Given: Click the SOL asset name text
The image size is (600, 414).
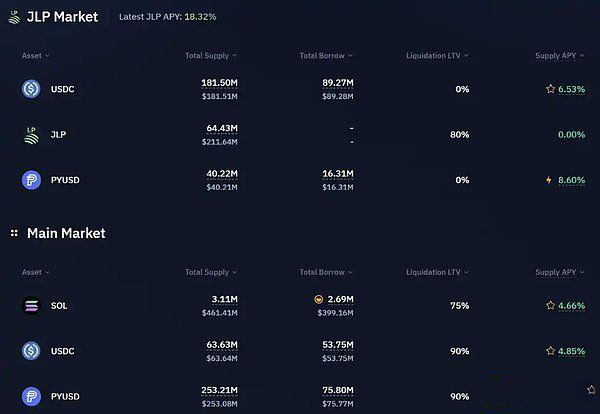Looking at the screenshot, I should click(x=59, y=305).
